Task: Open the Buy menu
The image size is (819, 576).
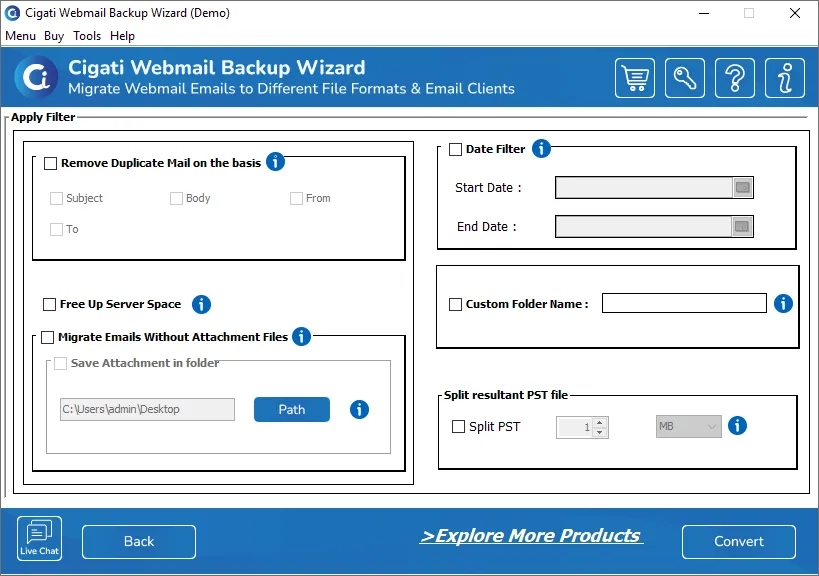Action: tap(54, 36)
